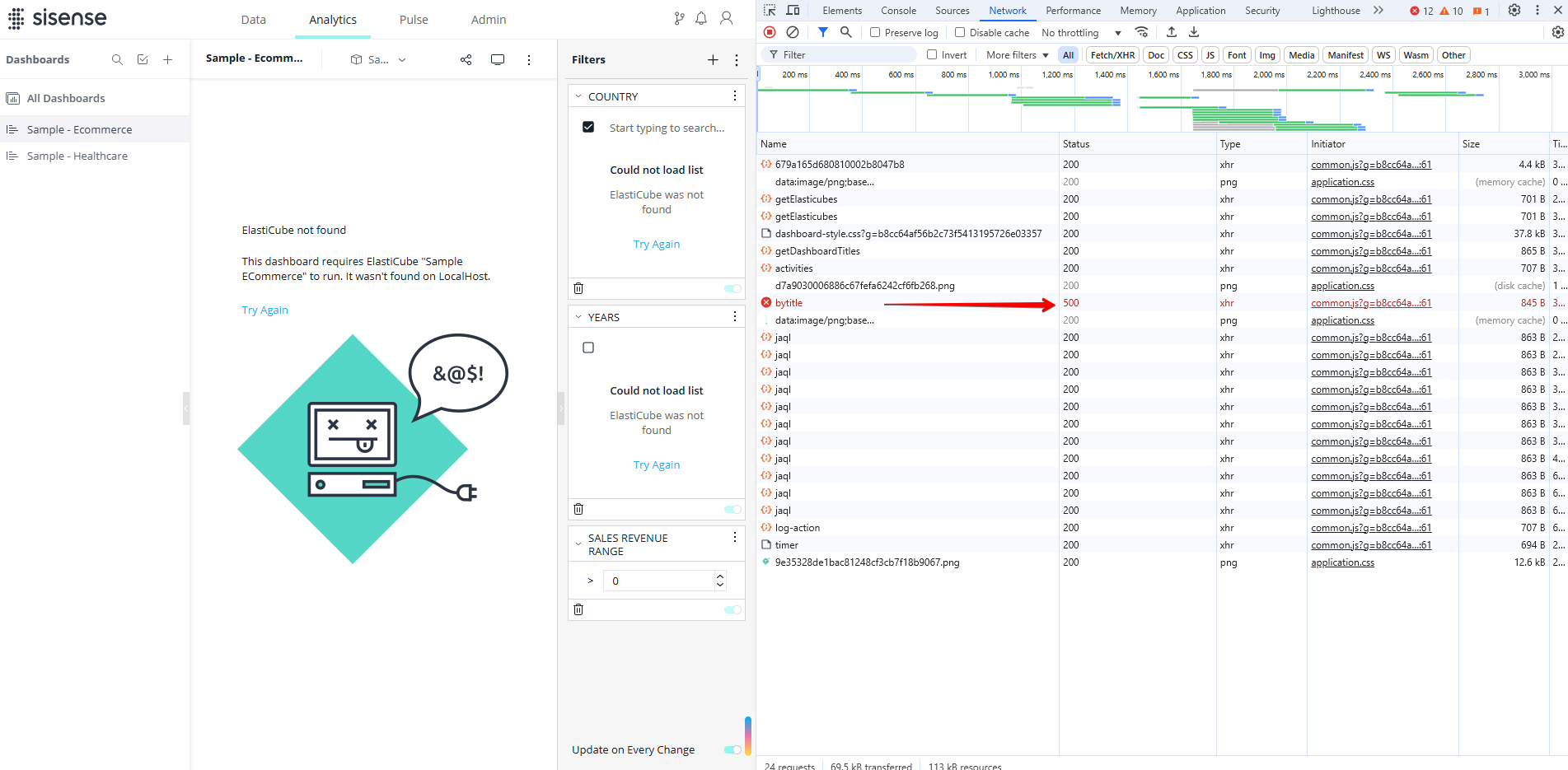1568x770 pixels.
Task: Check the Disable cache checkbox
Action: point(960,32)
